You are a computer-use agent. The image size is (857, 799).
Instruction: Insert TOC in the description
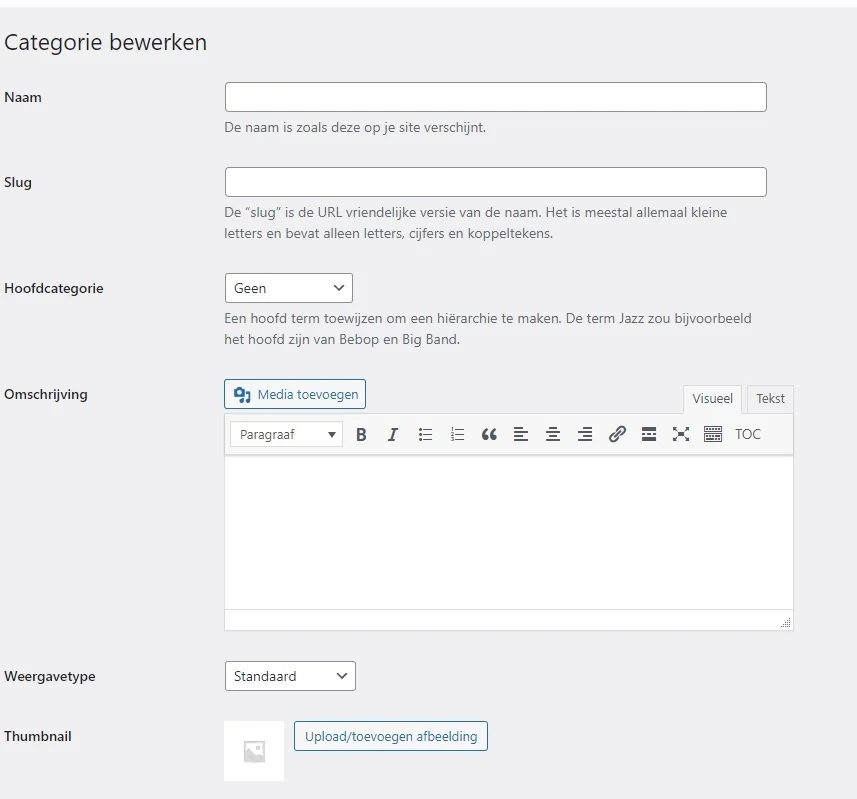pyautogui.click(x=748, y=434)
